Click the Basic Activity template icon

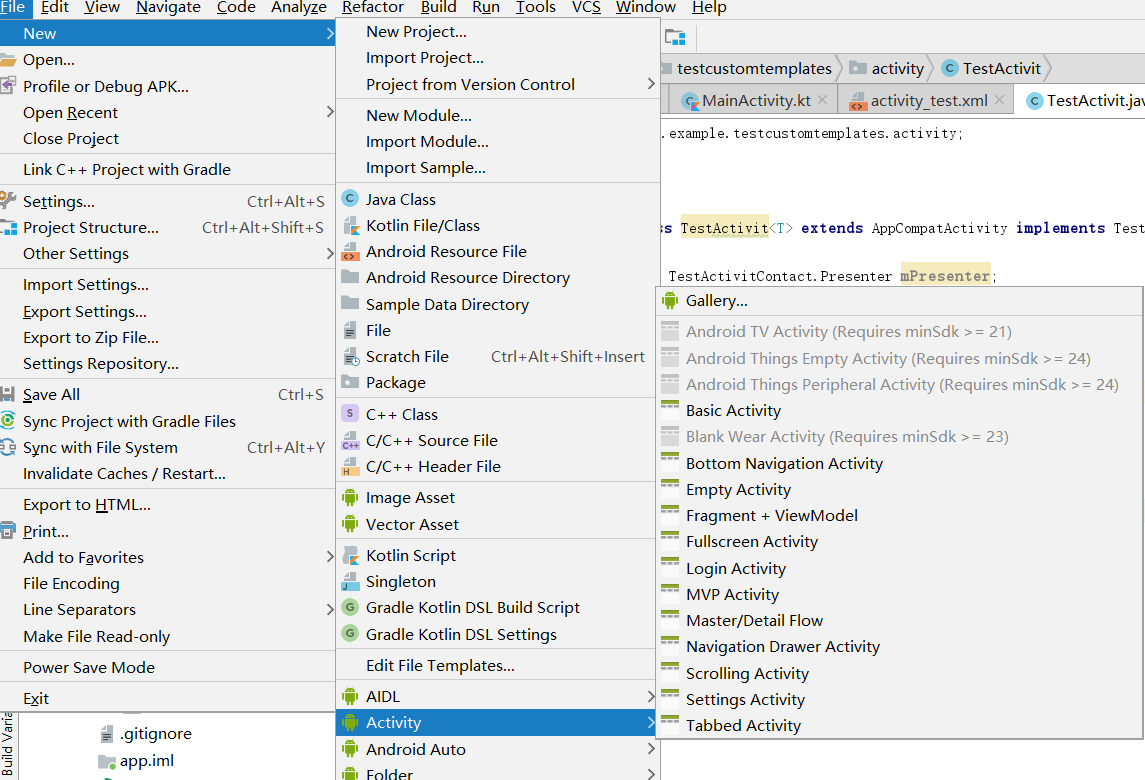(x=670, y=409)
